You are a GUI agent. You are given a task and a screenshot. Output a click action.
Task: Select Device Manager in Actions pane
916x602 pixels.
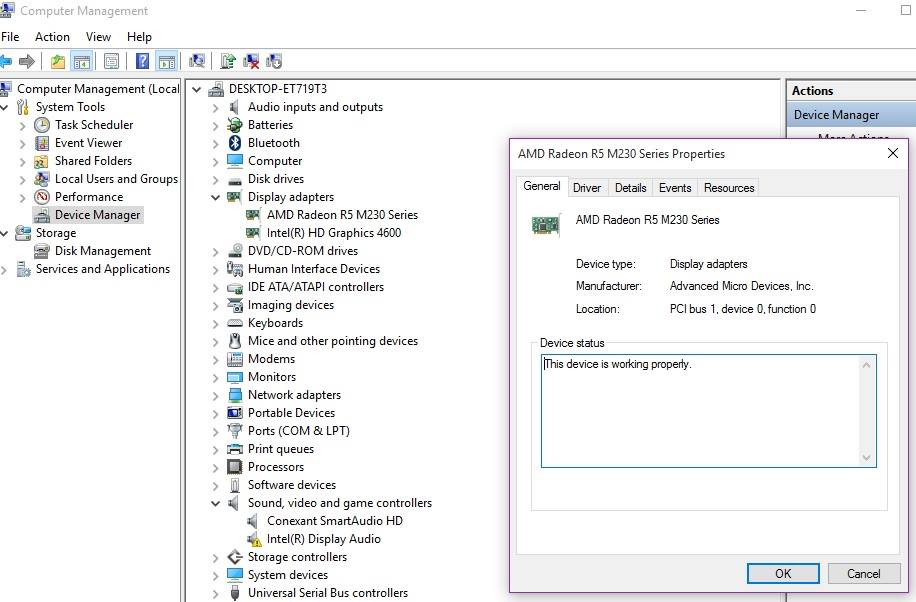pyautogui.click(x=836, y=115)
